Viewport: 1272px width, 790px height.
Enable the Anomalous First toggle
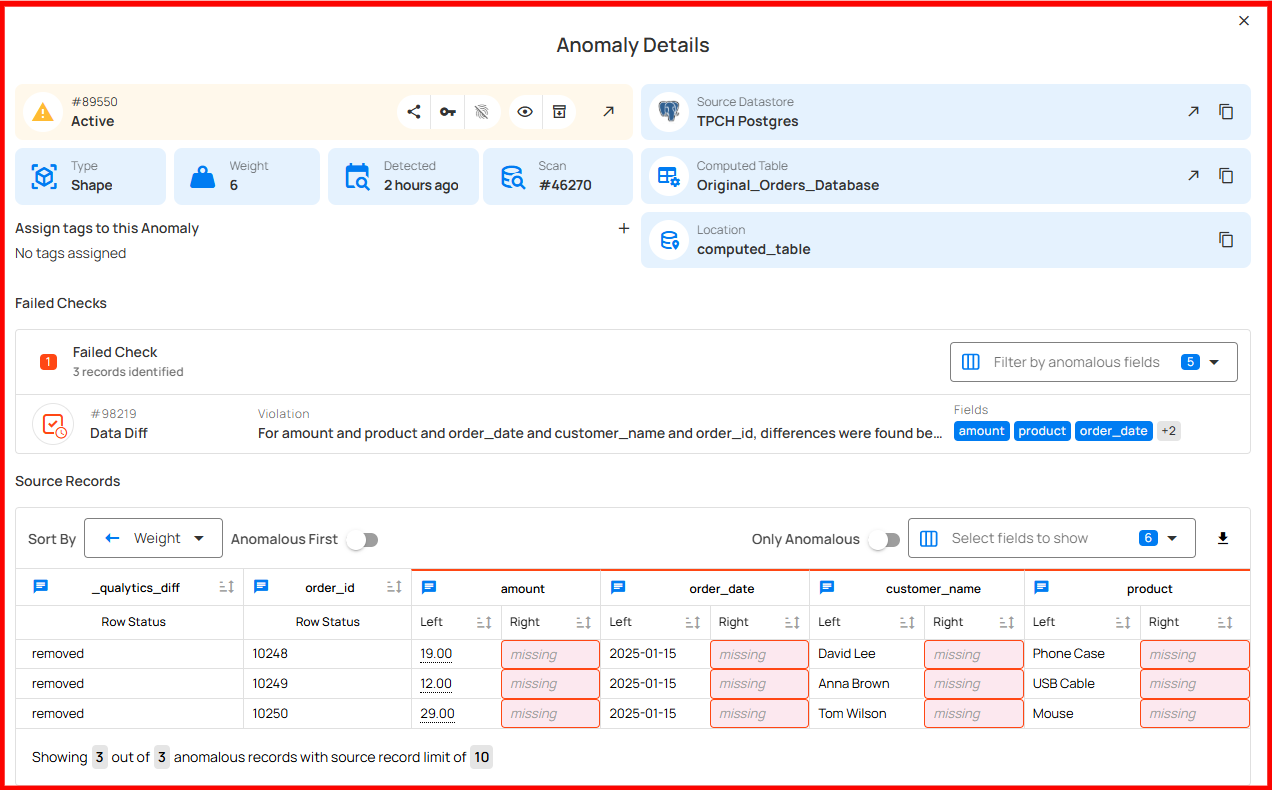click(x=362, y=540)
